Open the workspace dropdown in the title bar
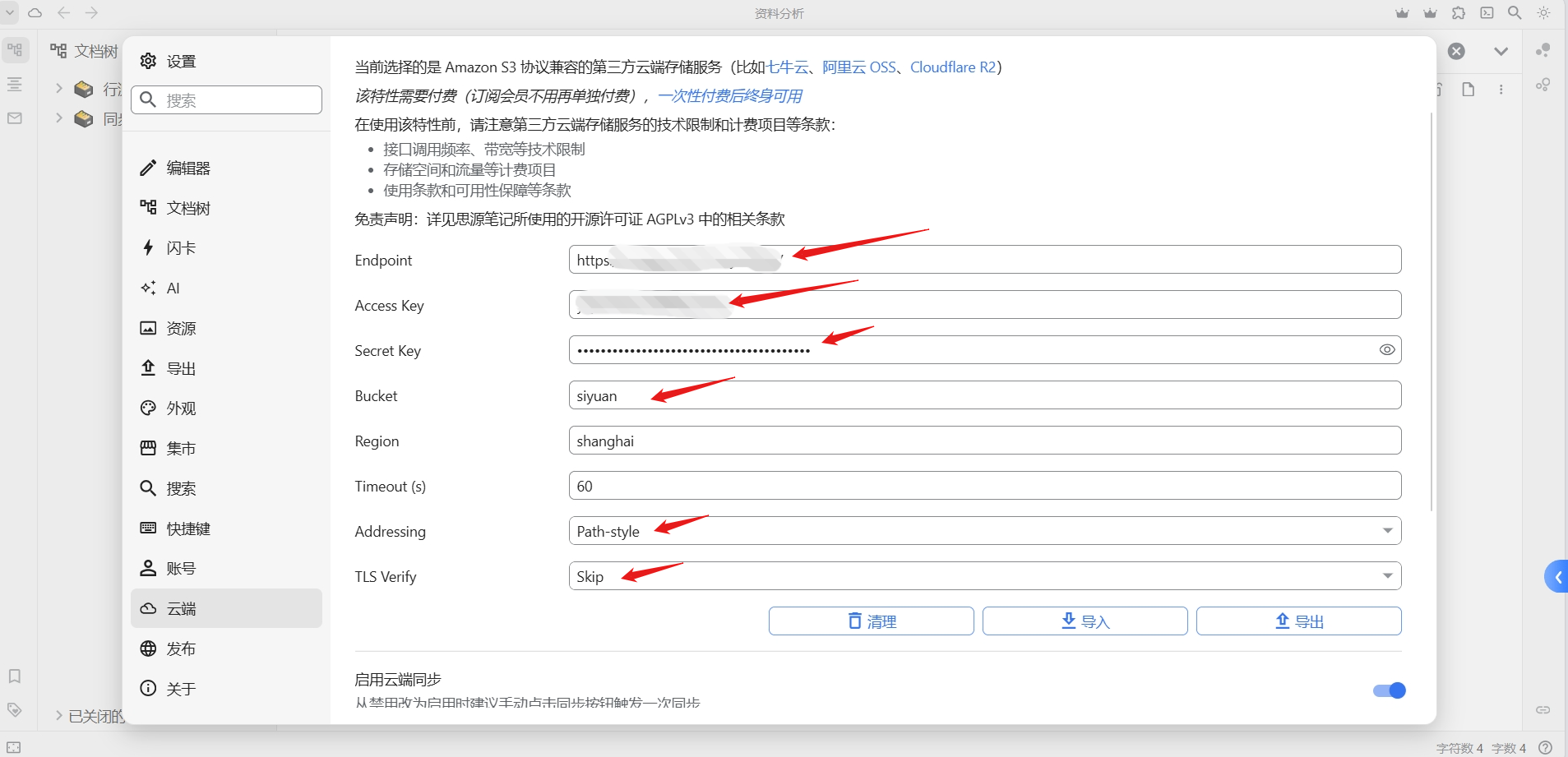 coord(10,13)
